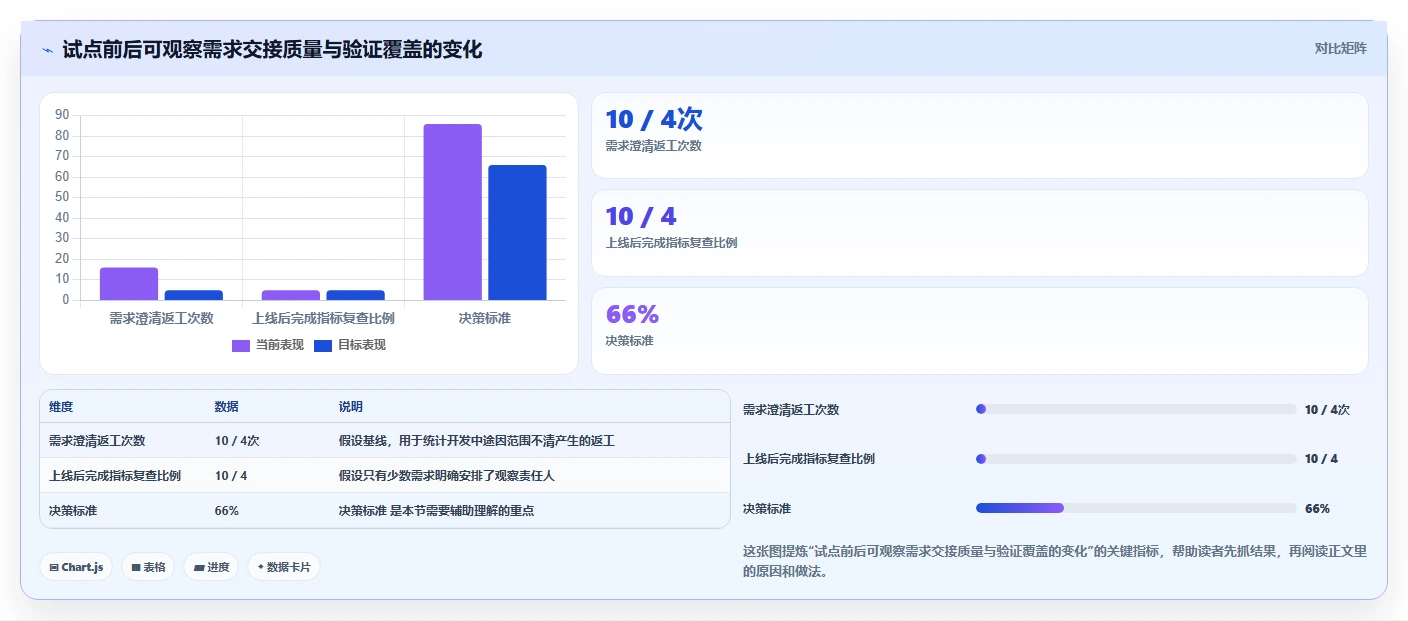Select the 进度 tag pill
The height and width of the screenshot is (621, 1408).
click(x=211, y=567)
